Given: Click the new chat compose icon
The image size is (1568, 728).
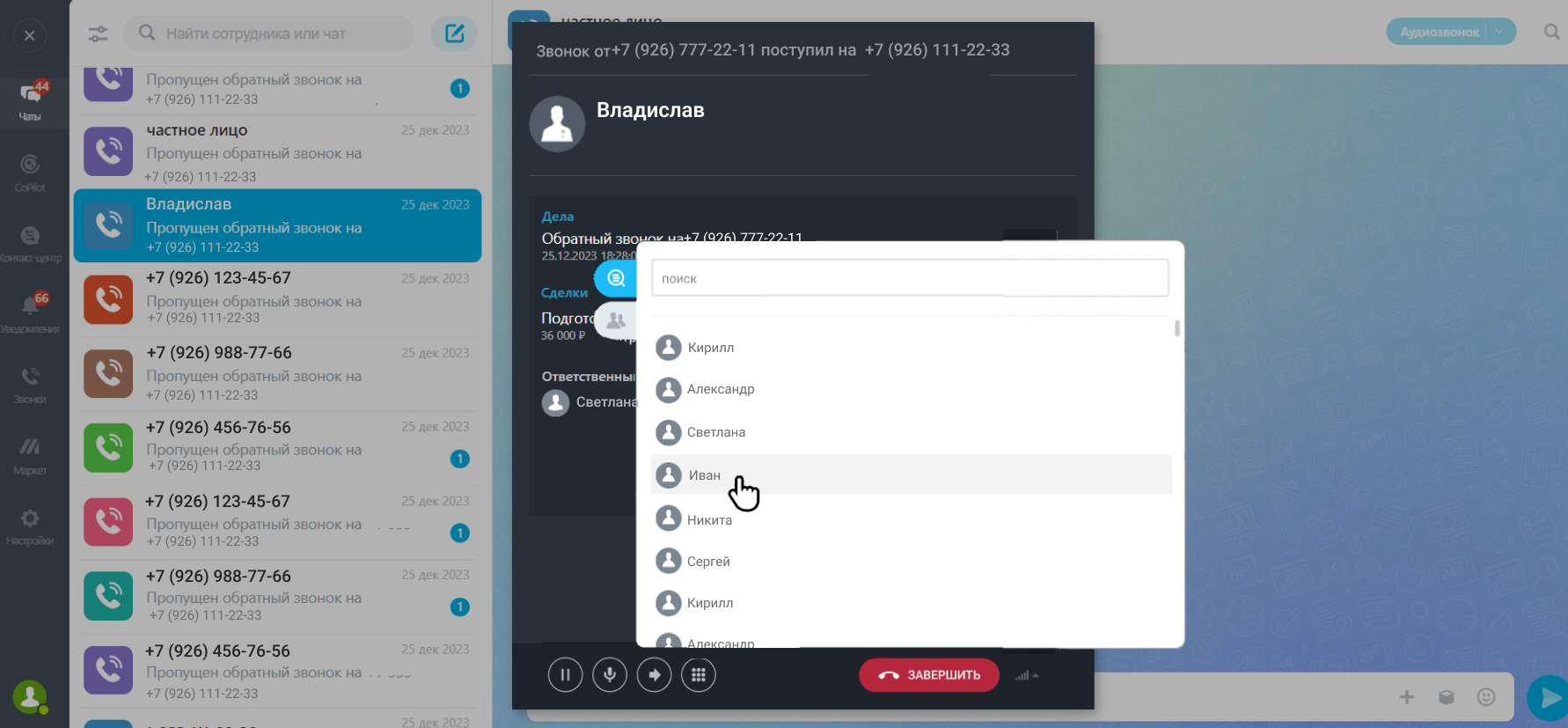Looking at the screenshot, I should tap(454, 33).
